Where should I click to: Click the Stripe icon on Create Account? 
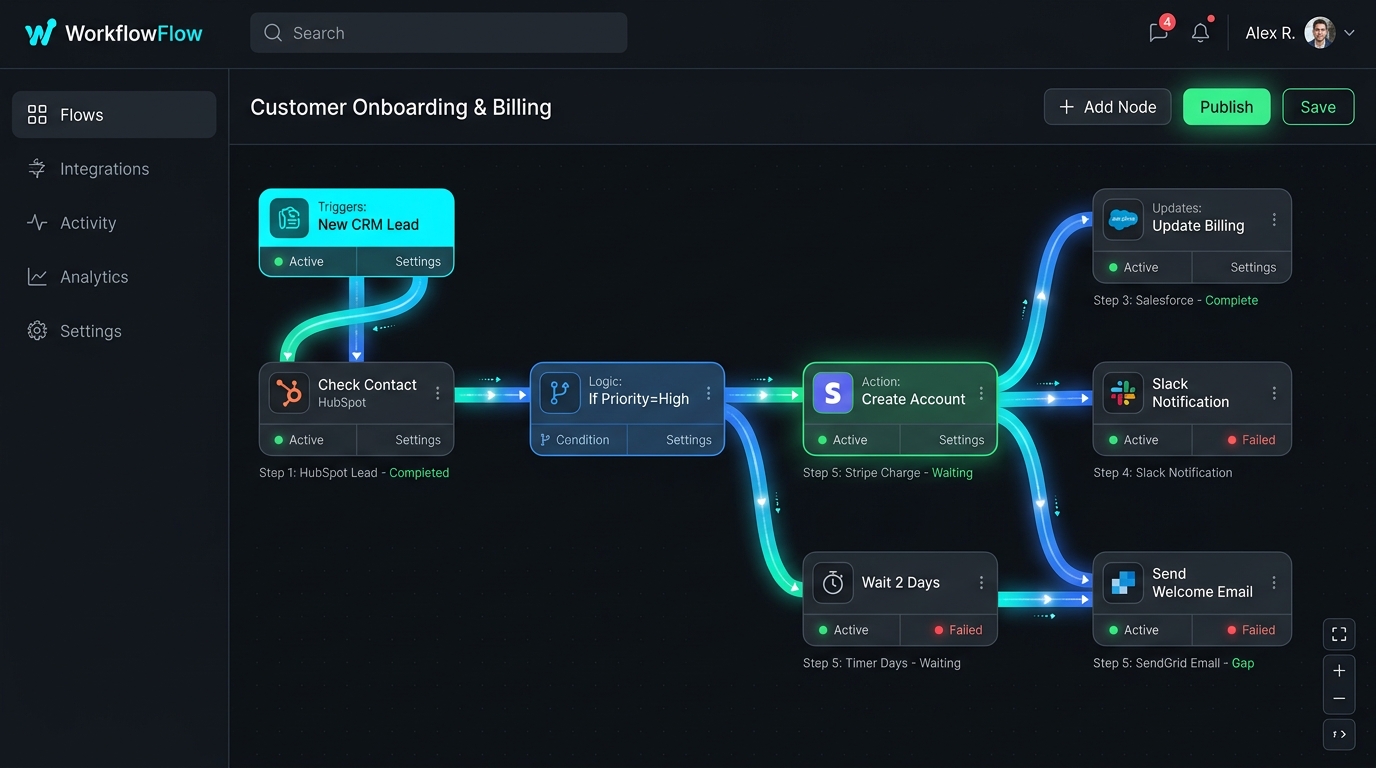pos(832,393)
